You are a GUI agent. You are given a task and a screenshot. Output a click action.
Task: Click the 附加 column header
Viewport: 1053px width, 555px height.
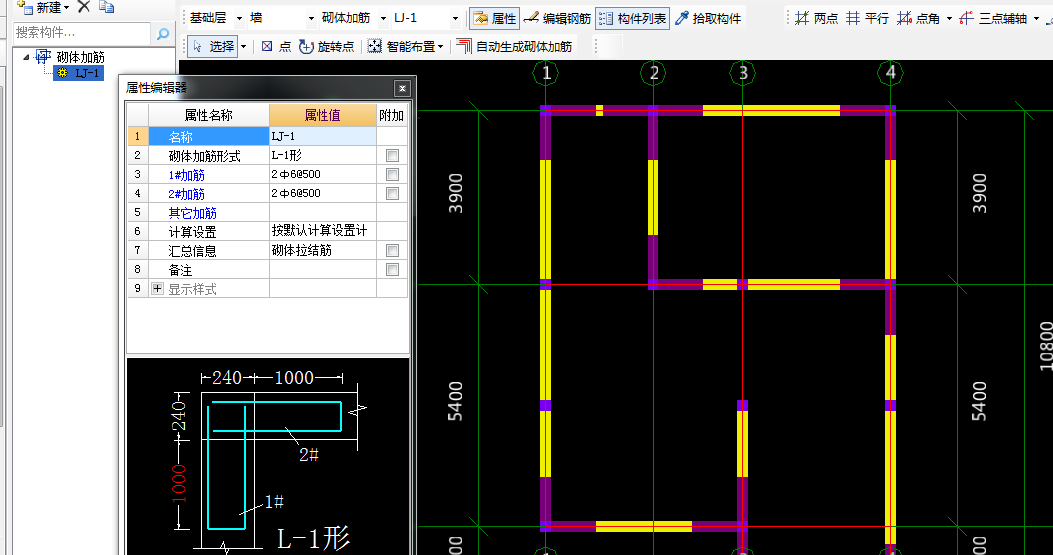point(392,115)
